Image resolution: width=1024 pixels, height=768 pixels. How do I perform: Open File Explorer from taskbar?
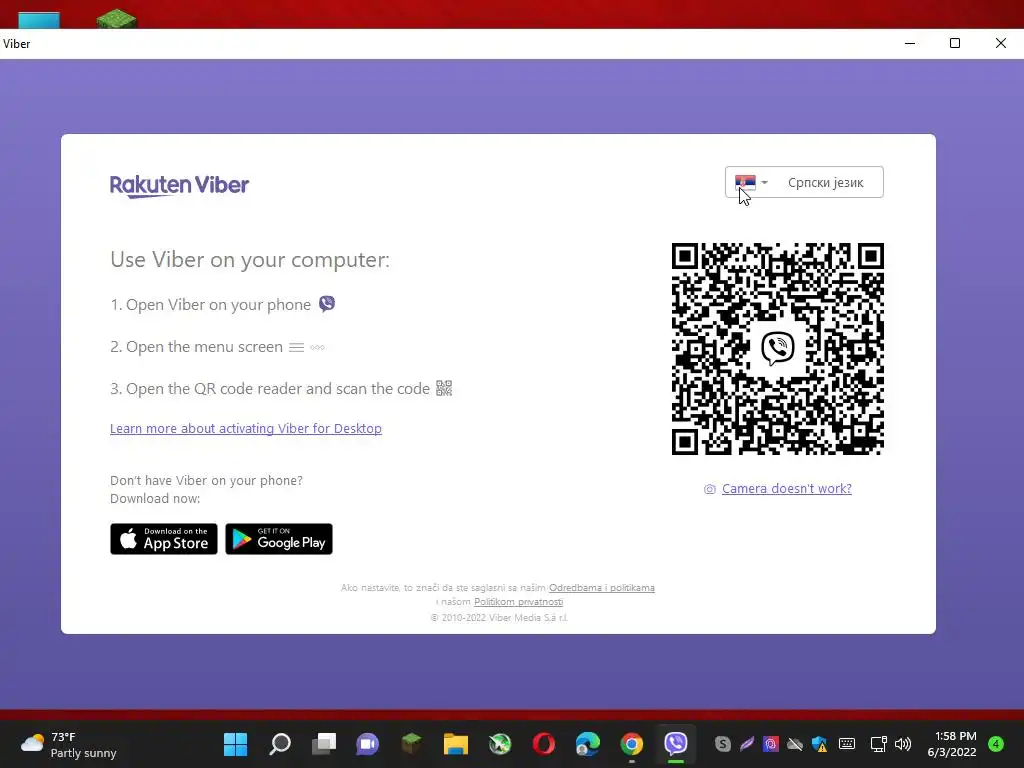point(455,744)
